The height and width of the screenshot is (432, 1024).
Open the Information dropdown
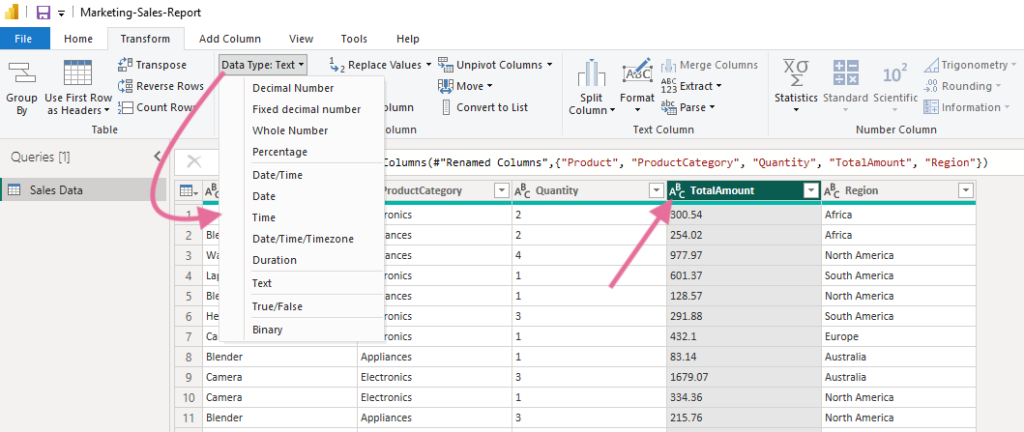click(967, 107)
